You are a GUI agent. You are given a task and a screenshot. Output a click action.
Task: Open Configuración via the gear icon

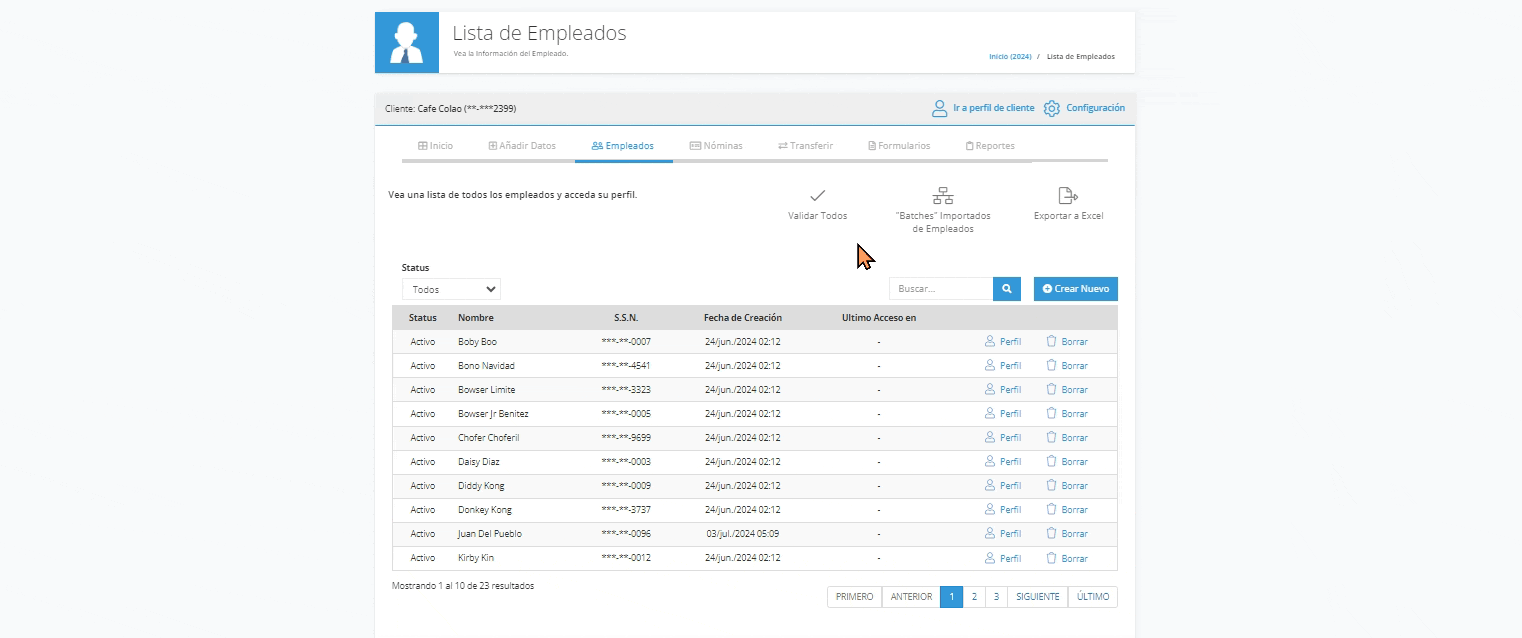(1051, 108)
